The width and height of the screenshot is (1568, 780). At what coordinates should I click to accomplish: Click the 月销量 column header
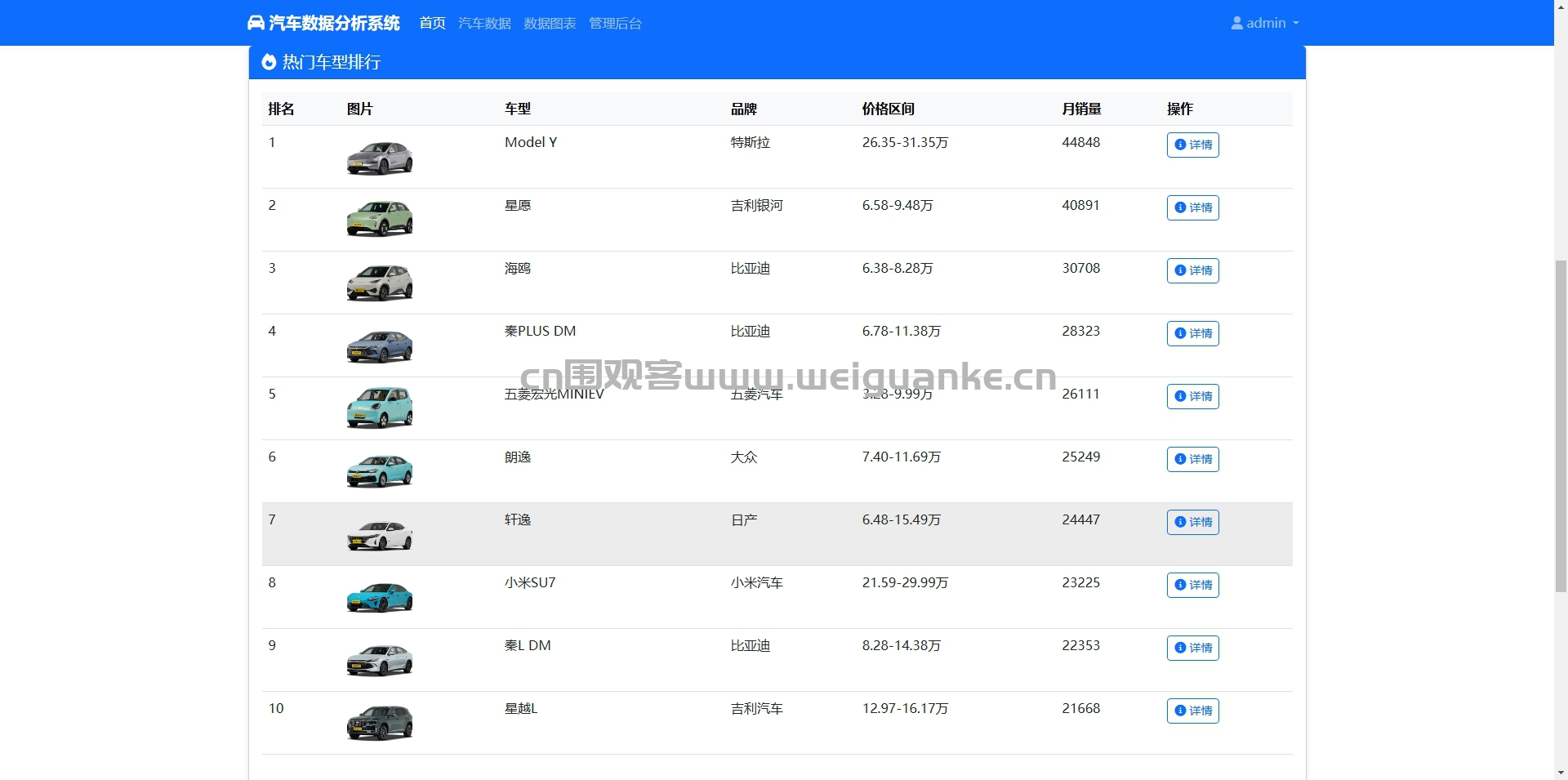1081,109
